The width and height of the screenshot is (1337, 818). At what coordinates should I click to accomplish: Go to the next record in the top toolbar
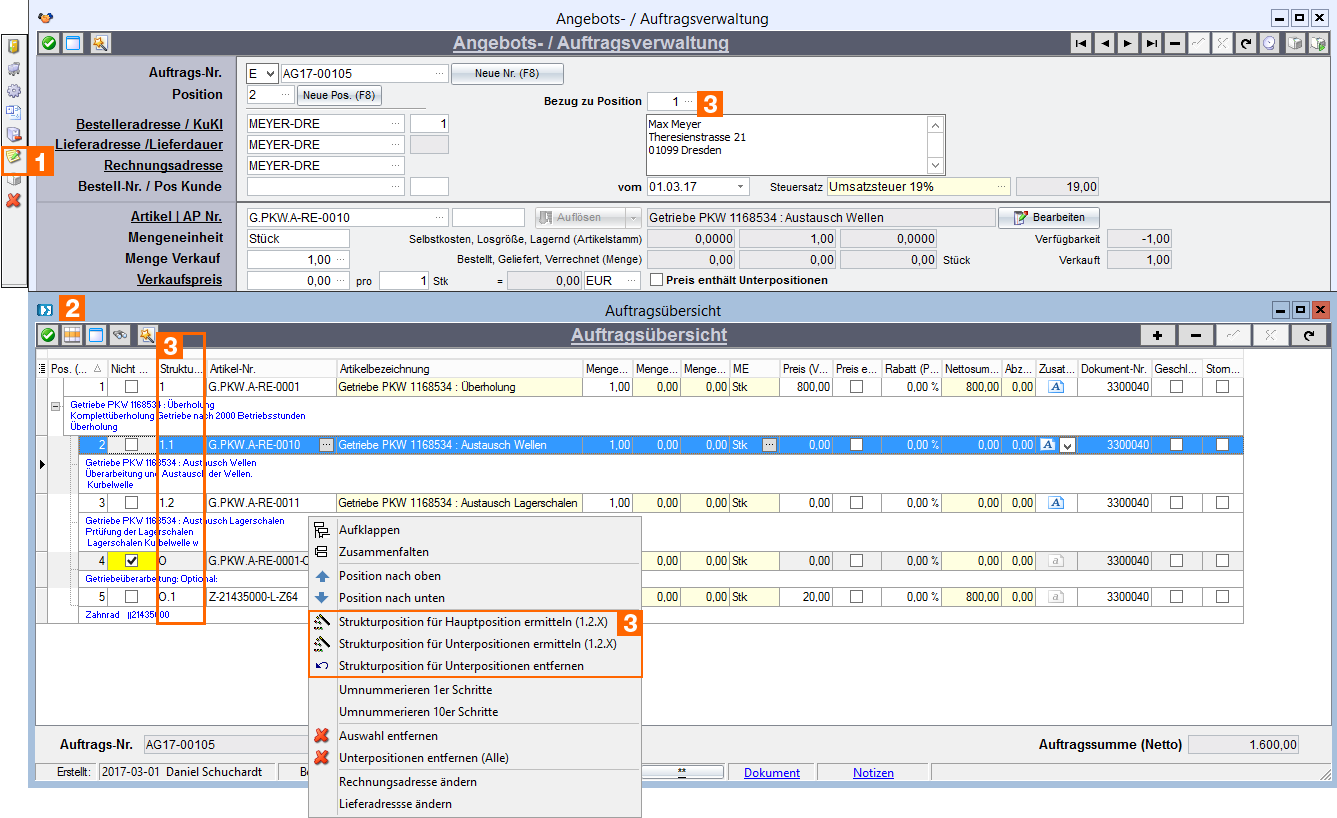click(1127, 43)
